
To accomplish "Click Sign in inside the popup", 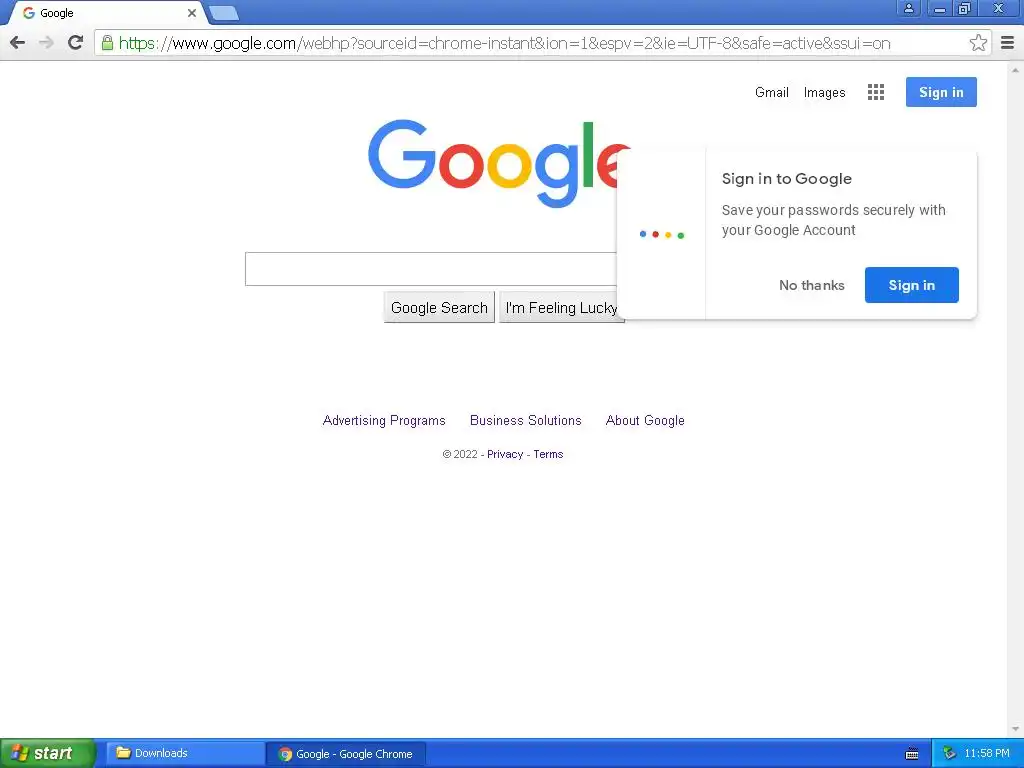I will click(x=912, y=285).
